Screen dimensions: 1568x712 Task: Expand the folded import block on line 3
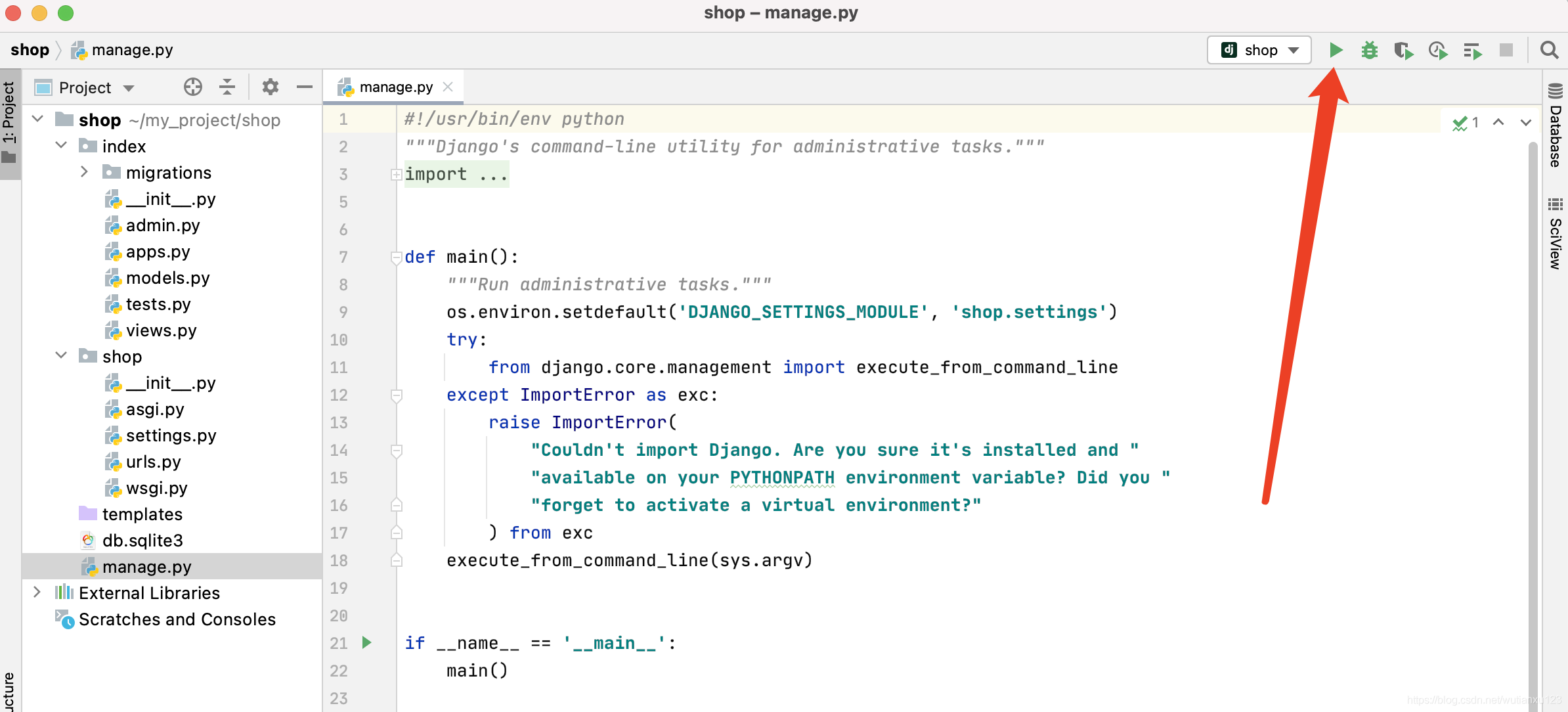point(396,174)
